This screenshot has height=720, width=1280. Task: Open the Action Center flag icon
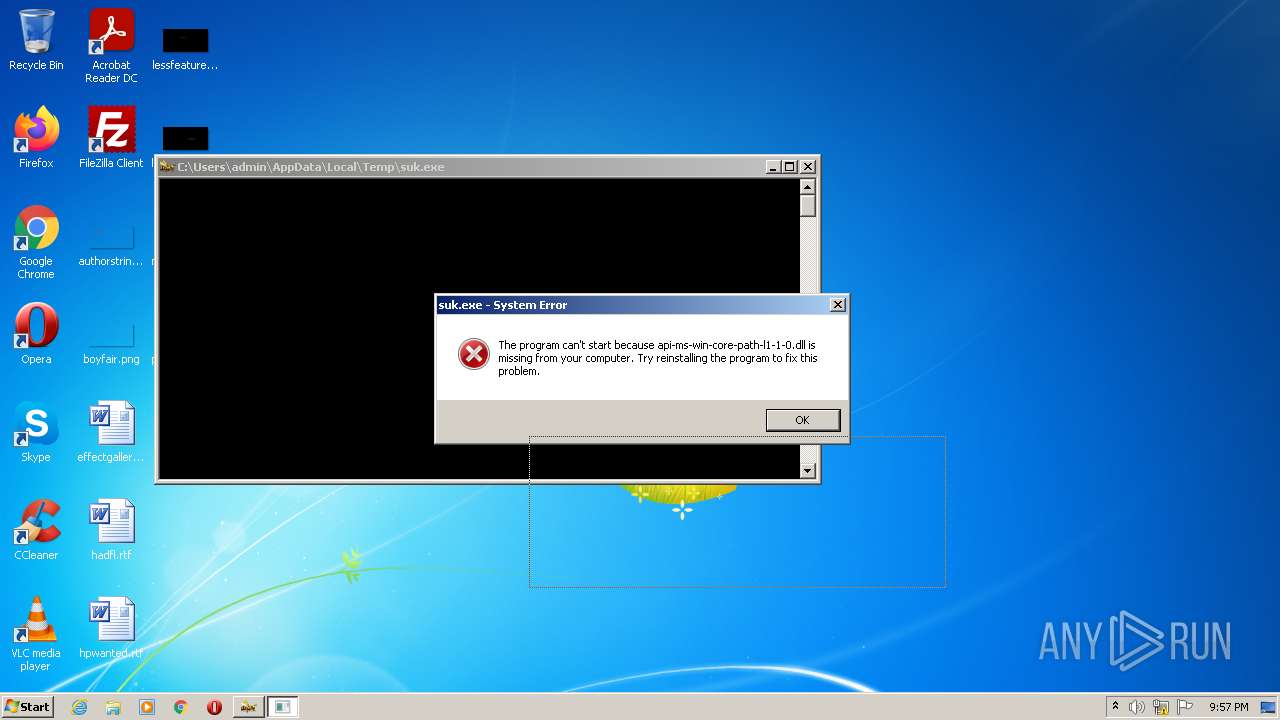1185,707
